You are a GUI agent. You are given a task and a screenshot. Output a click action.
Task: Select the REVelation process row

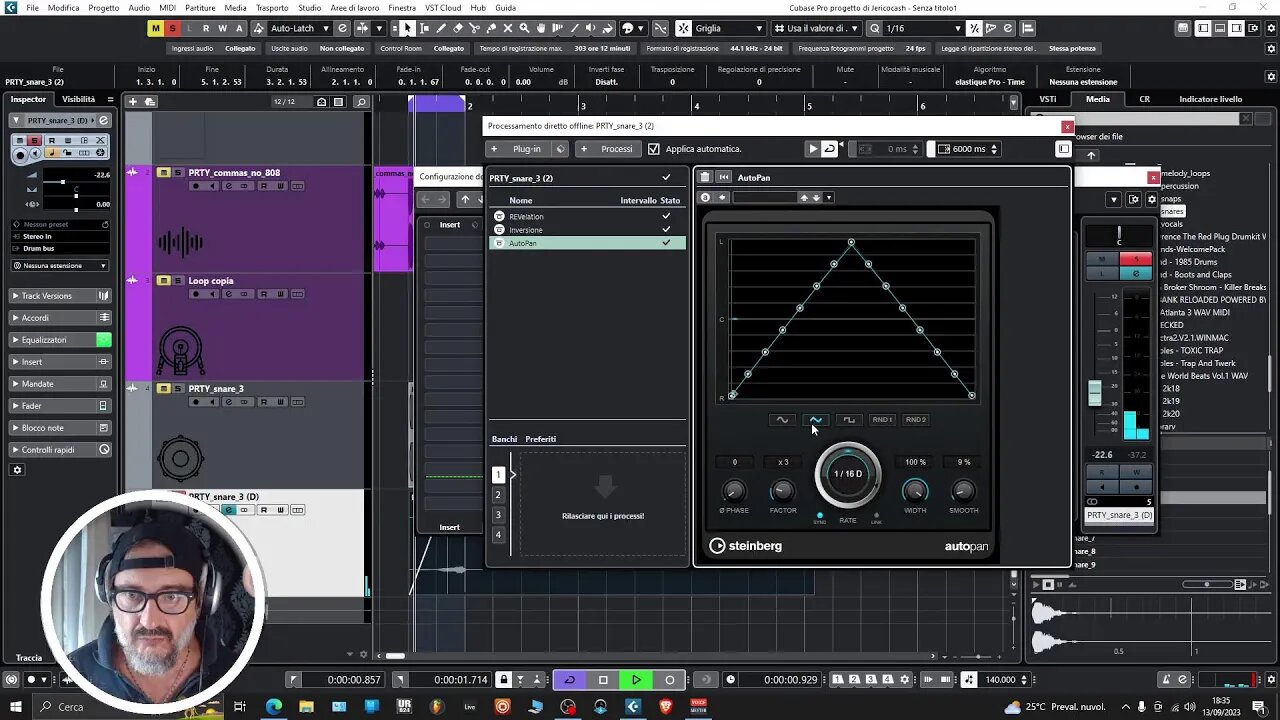pyautogui.click(x=587, y=216)
